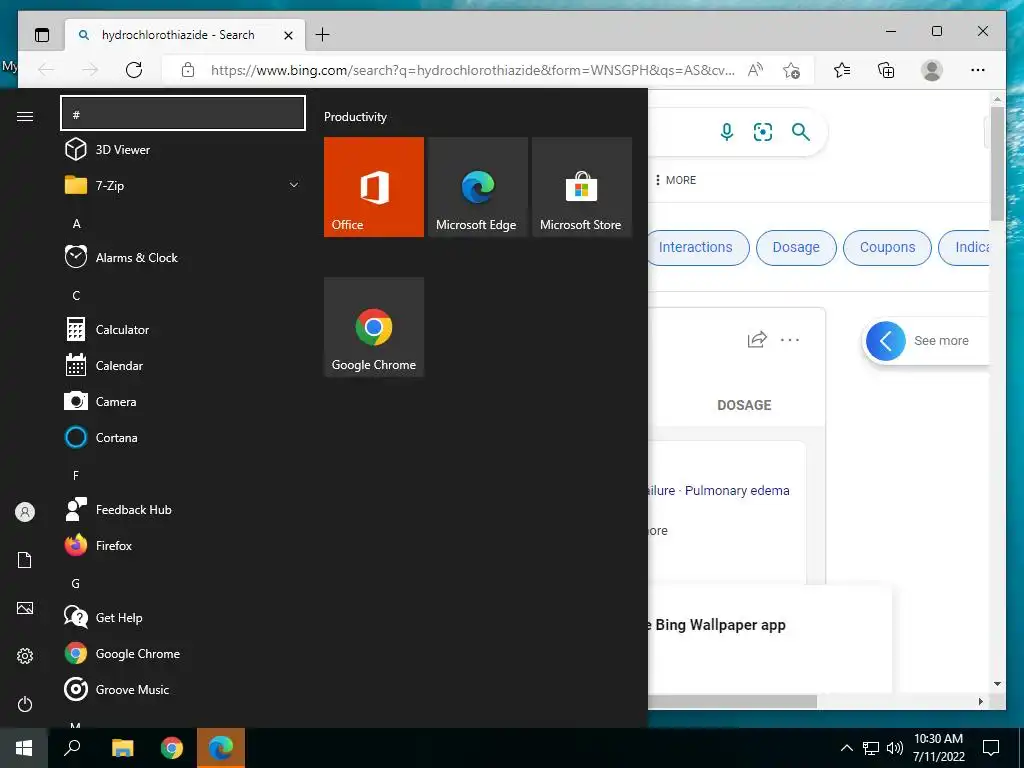Click the letter G group header
The image size is (1024, 768).
pyautogui.click(x=76, y=584)
